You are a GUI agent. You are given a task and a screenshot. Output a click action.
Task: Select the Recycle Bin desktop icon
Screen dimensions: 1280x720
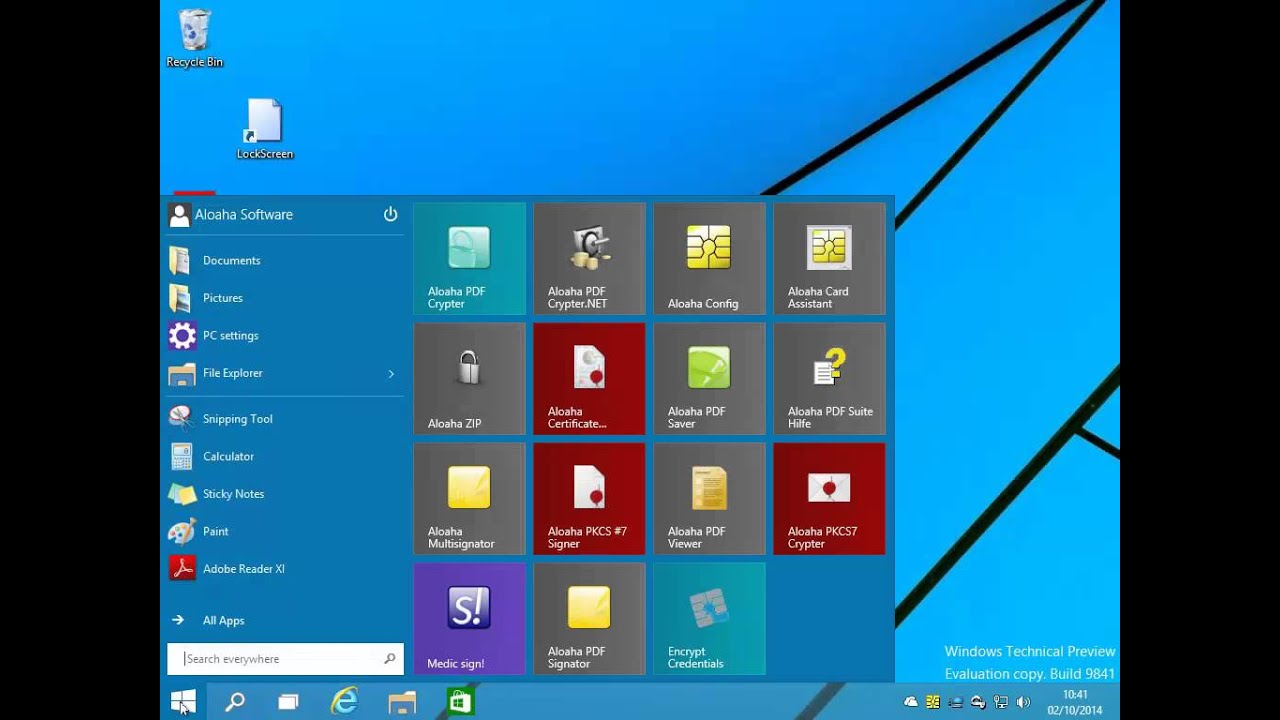194,38
